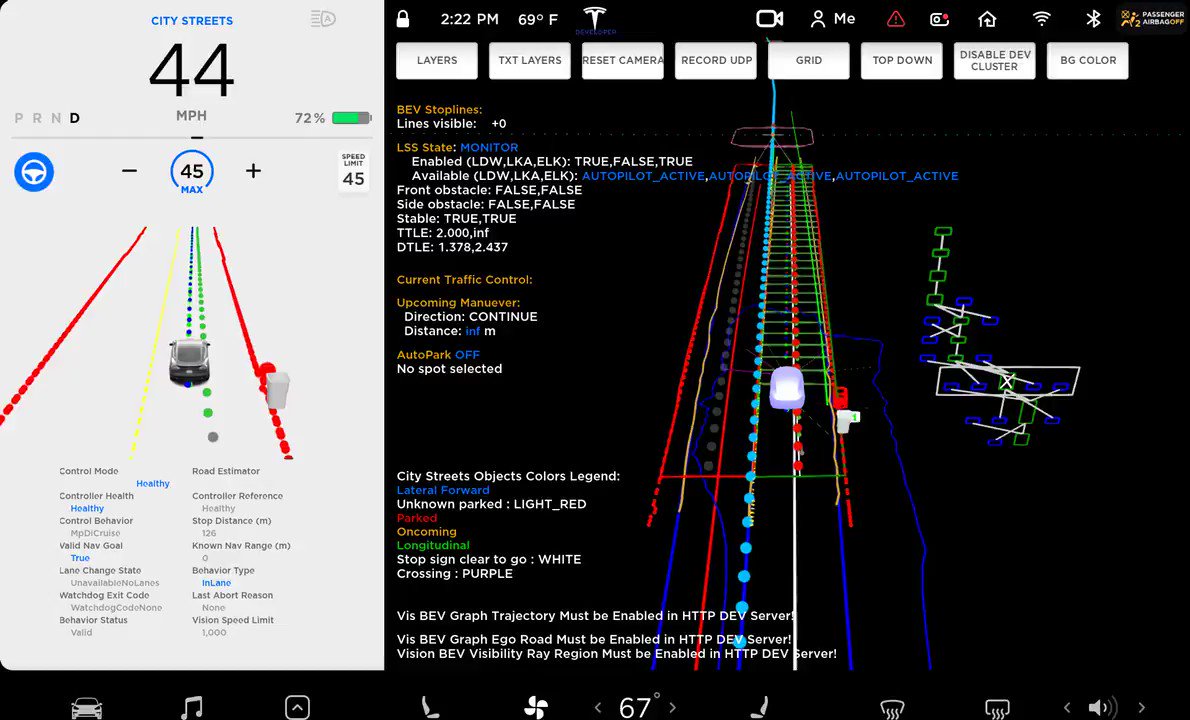Change background with BG COLOR button
Screen dimensions: 1190x720
pyautogui.click(x=1088, y=61)
